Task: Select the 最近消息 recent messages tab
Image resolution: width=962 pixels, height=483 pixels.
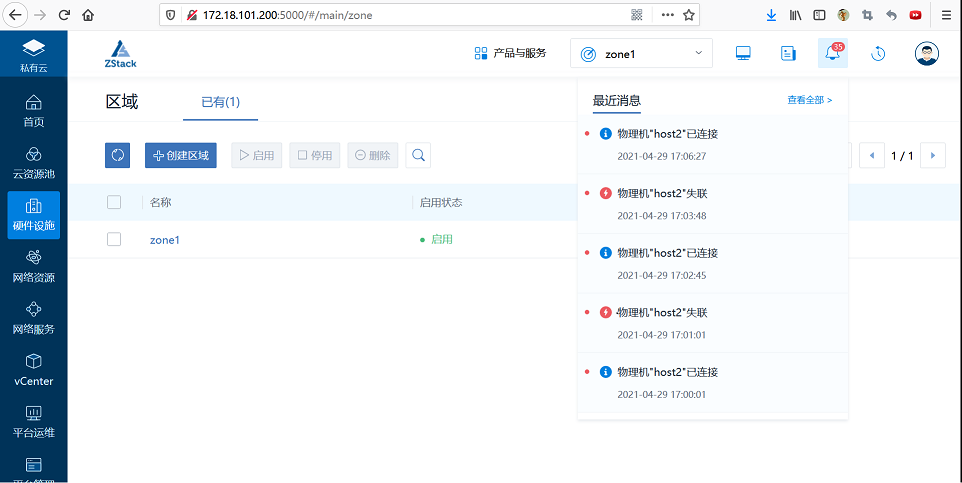Action: [617, 101]
